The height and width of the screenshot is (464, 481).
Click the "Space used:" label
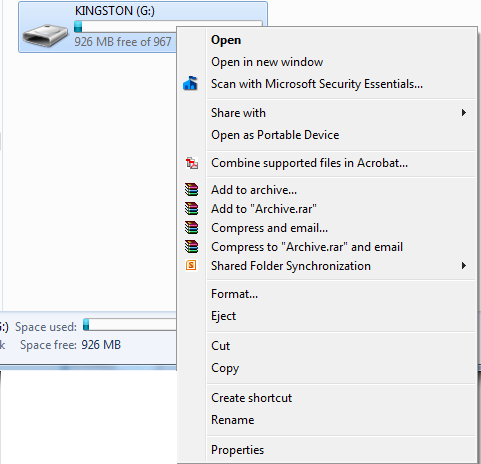coord(46,327)
